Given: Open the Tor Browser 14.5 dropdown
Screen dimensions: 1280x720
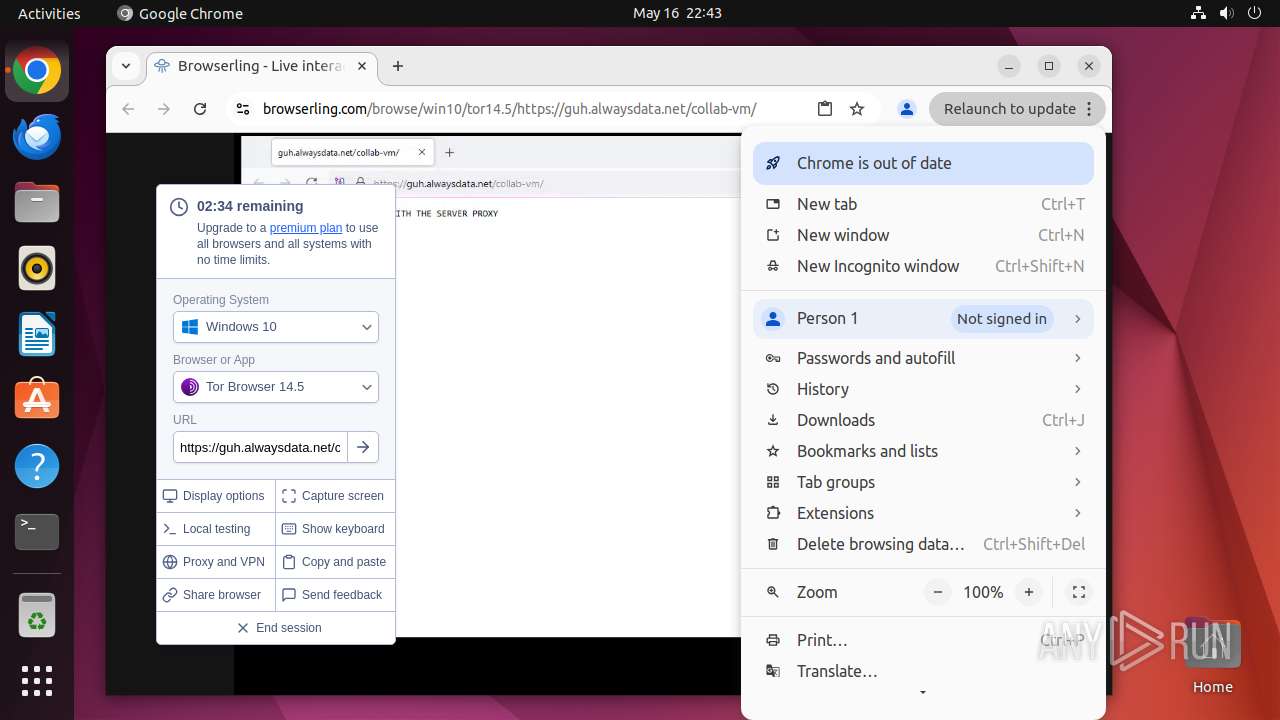Looking at the screenshot, I should tap(276, 387).
